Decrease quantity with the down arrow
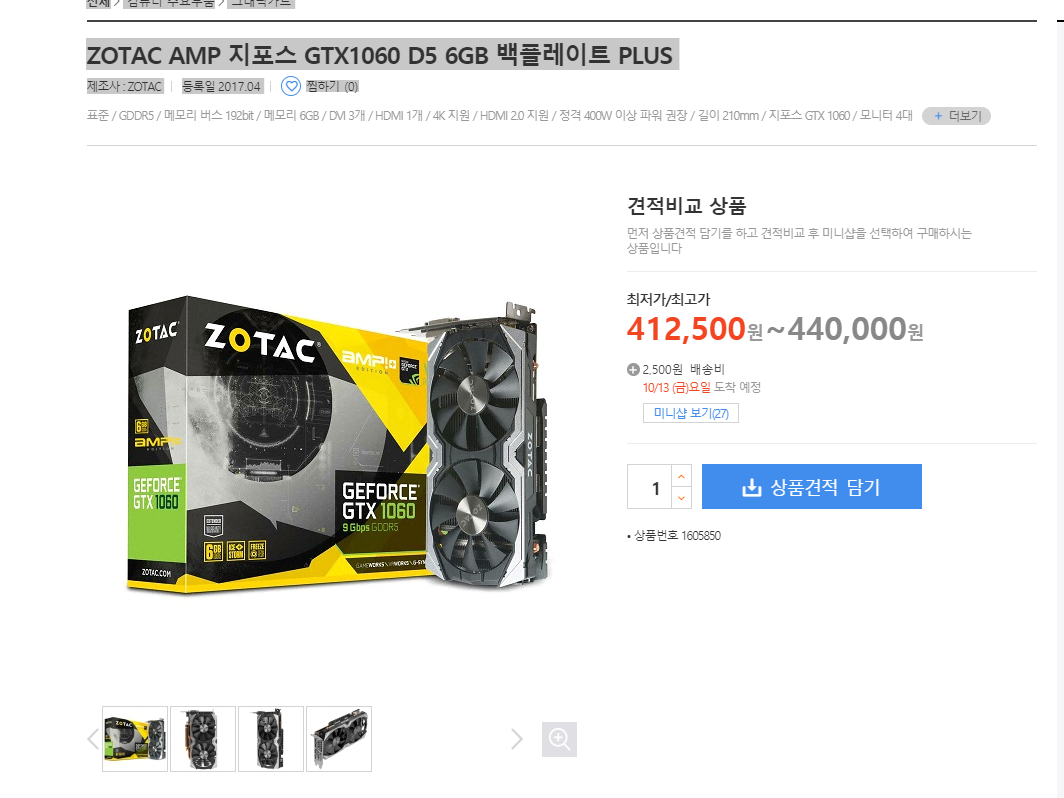1064x798 pixels. point(681,498)
